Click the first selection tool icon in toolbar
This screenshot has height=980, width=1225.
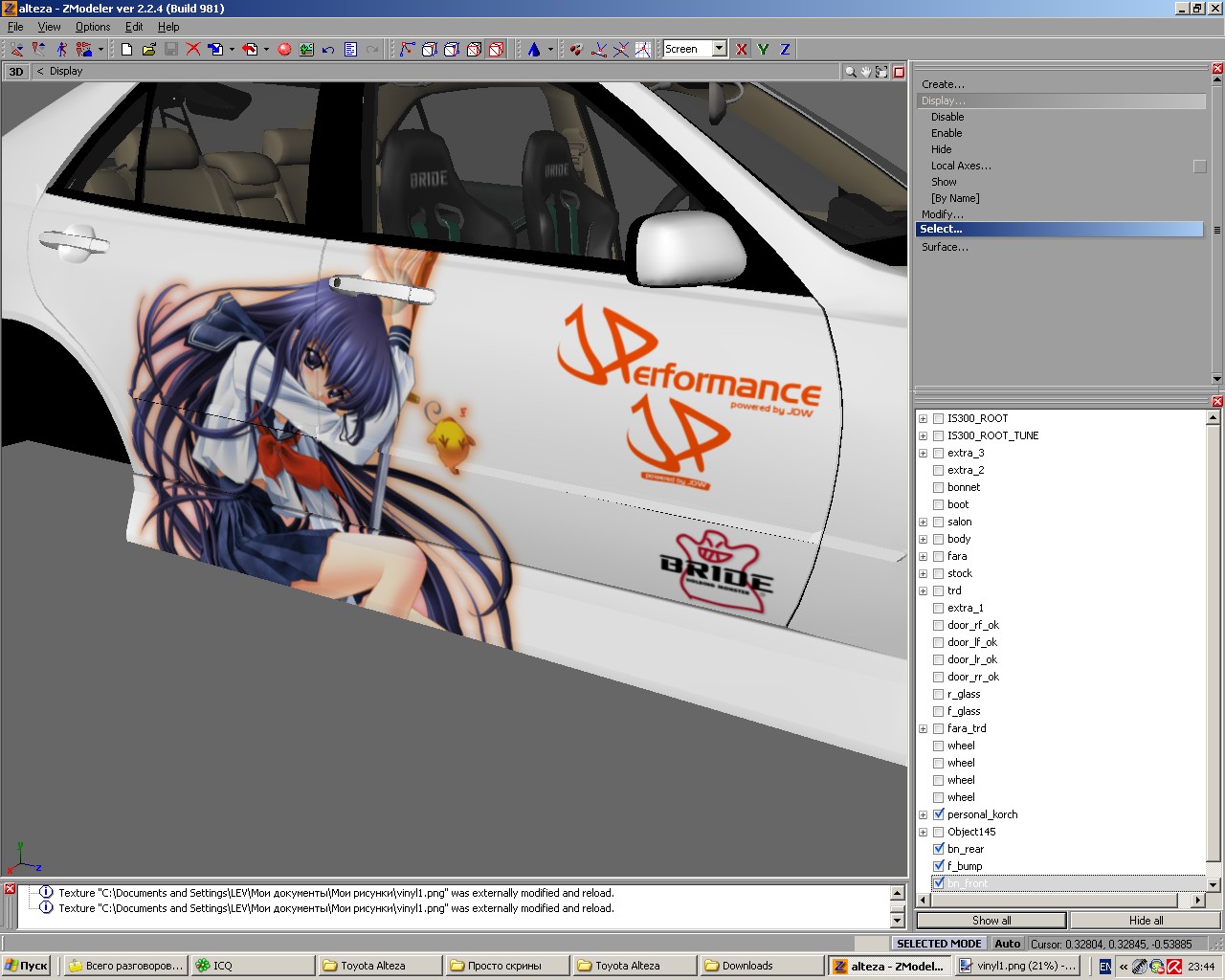pyautogui.click(x=16, y=49)
